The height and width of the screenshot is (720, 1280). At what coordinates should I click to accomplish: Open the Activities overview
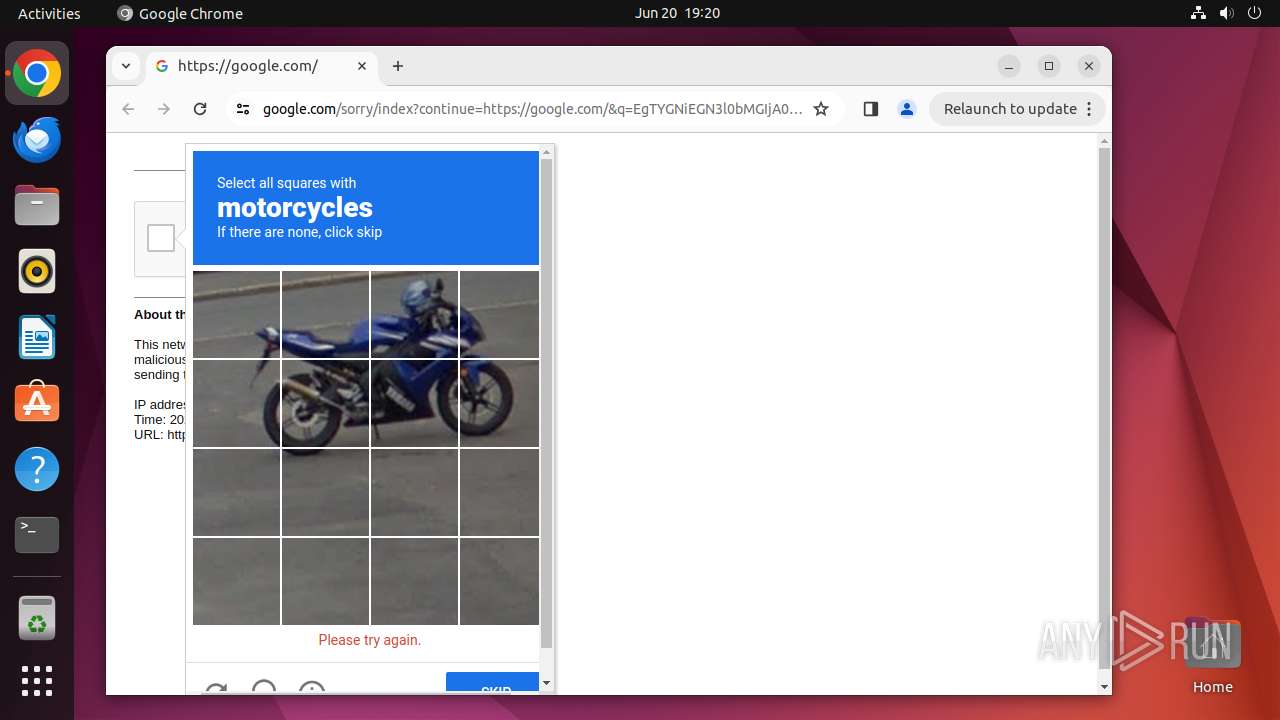[x=49, y=13]
